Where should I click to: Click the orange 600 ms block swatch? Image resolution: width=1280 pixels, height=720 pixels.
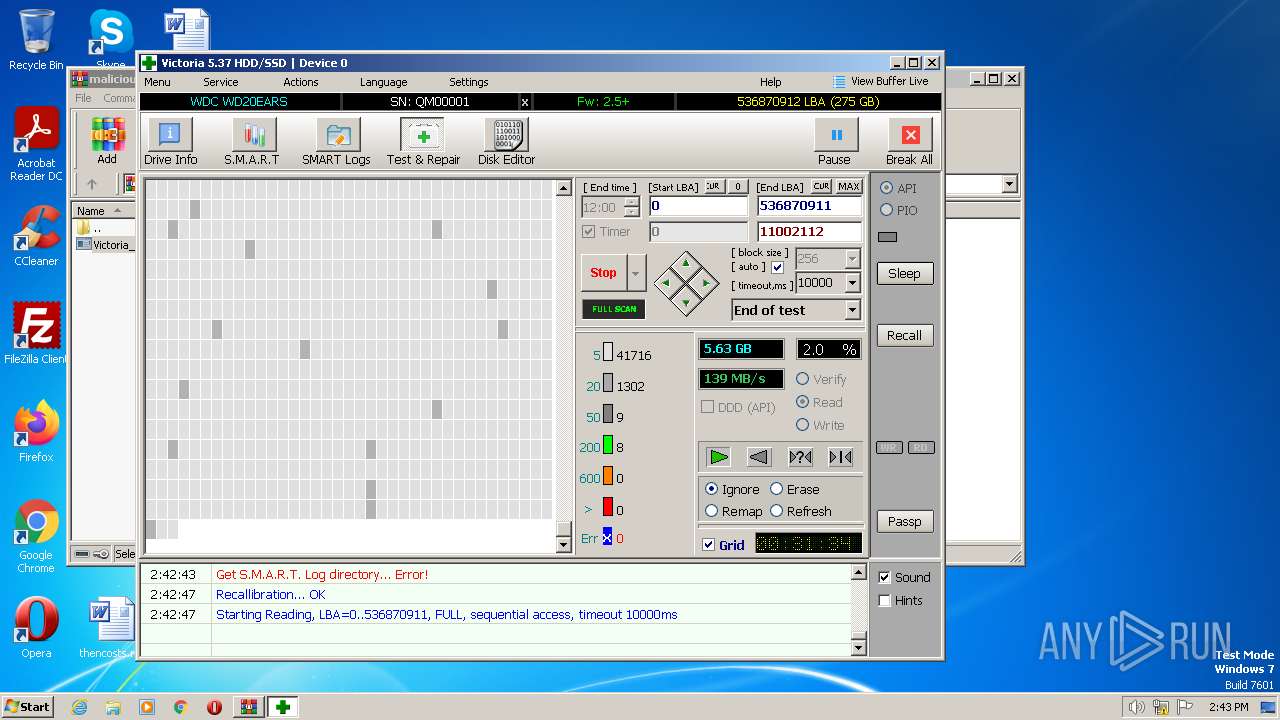coord(607,476)
